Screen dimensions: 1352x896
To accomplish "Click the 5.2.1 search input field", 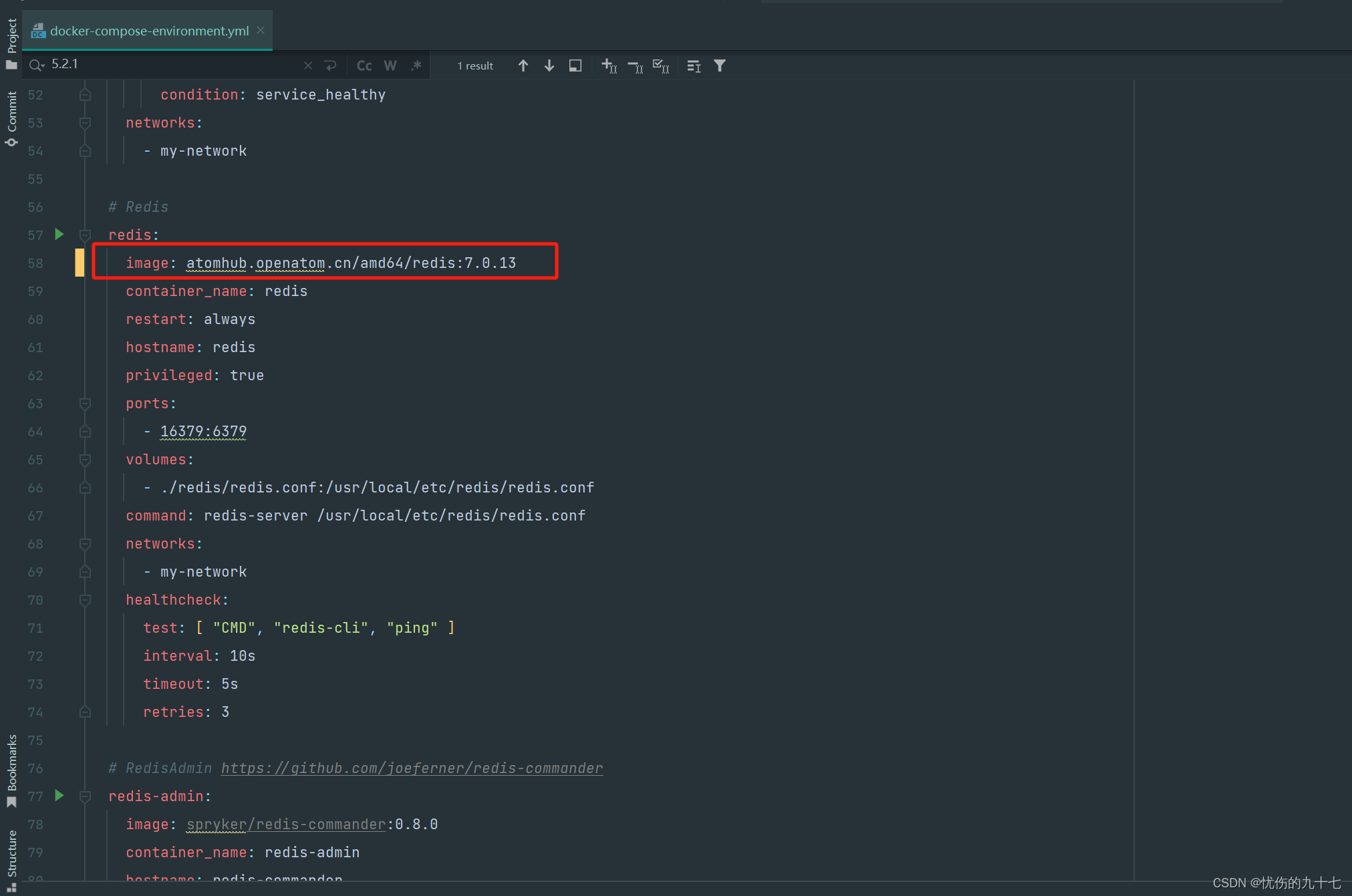I will 174,65.
